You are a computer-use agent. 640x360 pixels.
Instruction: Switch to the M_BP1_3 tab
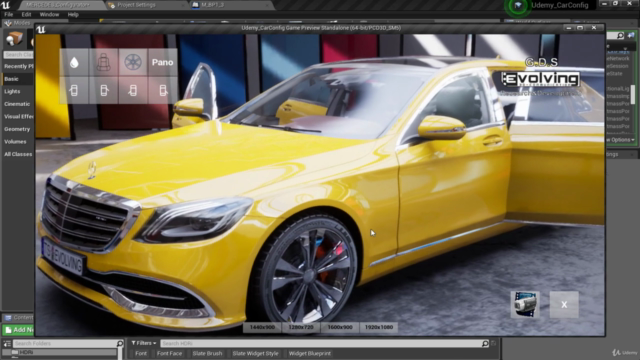213,5
